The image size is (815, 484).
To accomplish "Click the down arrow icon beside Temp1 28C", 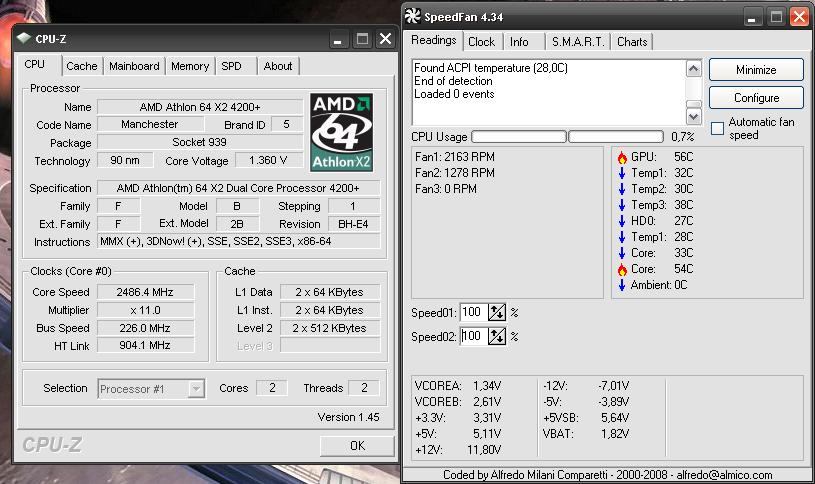I will pos(622,237).
